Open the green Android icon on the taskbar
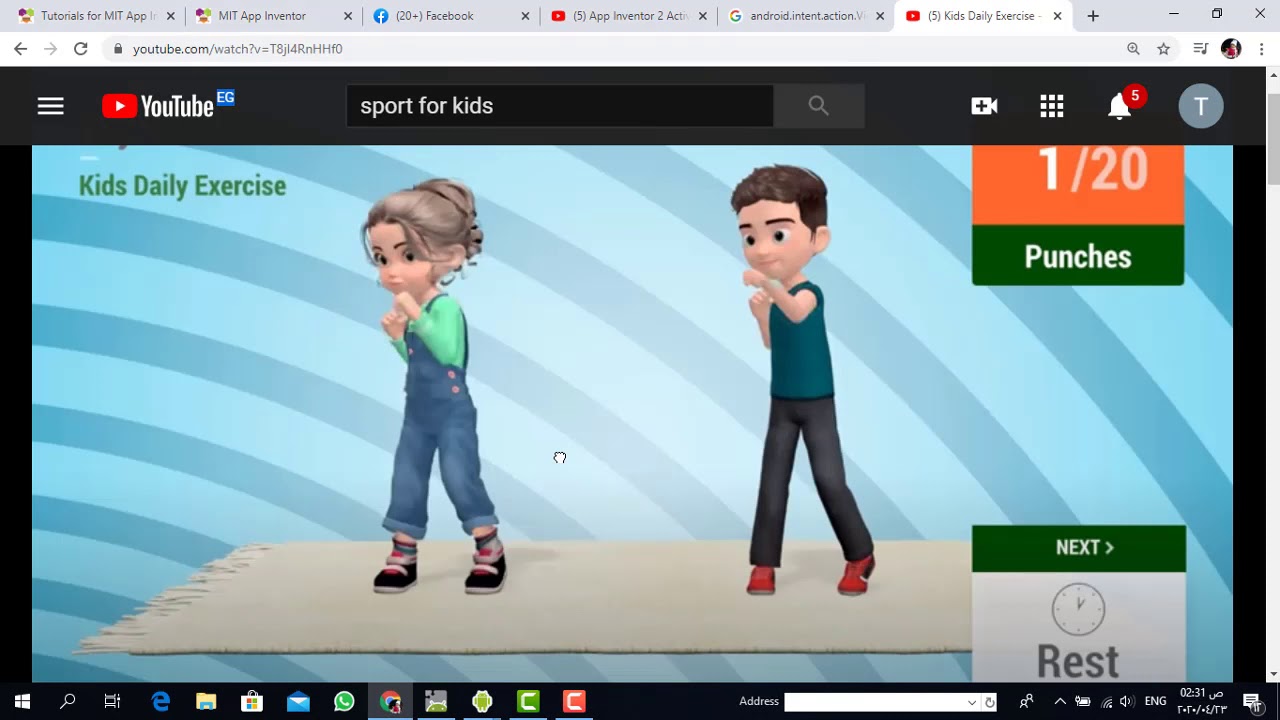 (x=482, y=701)
